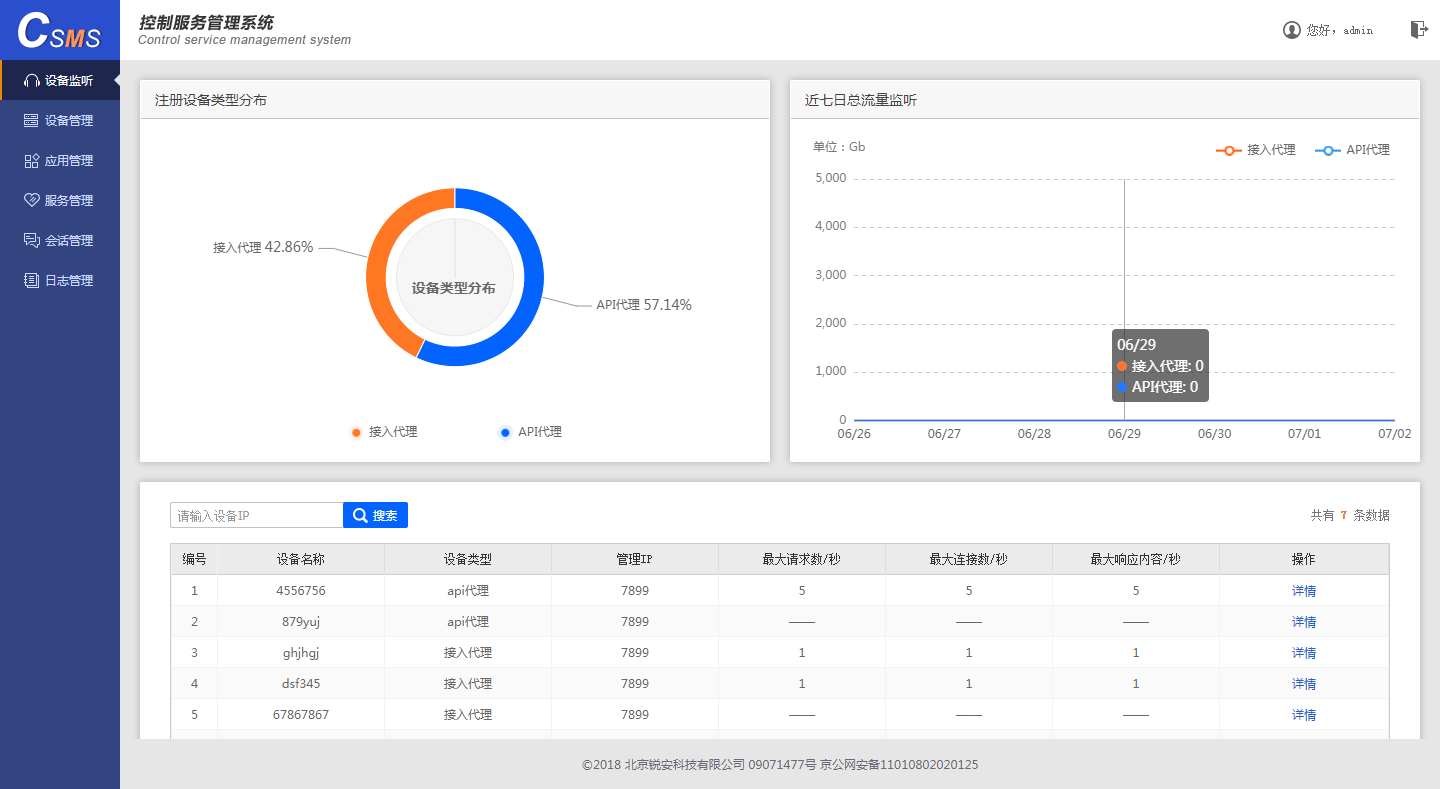Click the 06/26 x-axis label
This screenshot has height=789, width=1440.
pos(854,434)
